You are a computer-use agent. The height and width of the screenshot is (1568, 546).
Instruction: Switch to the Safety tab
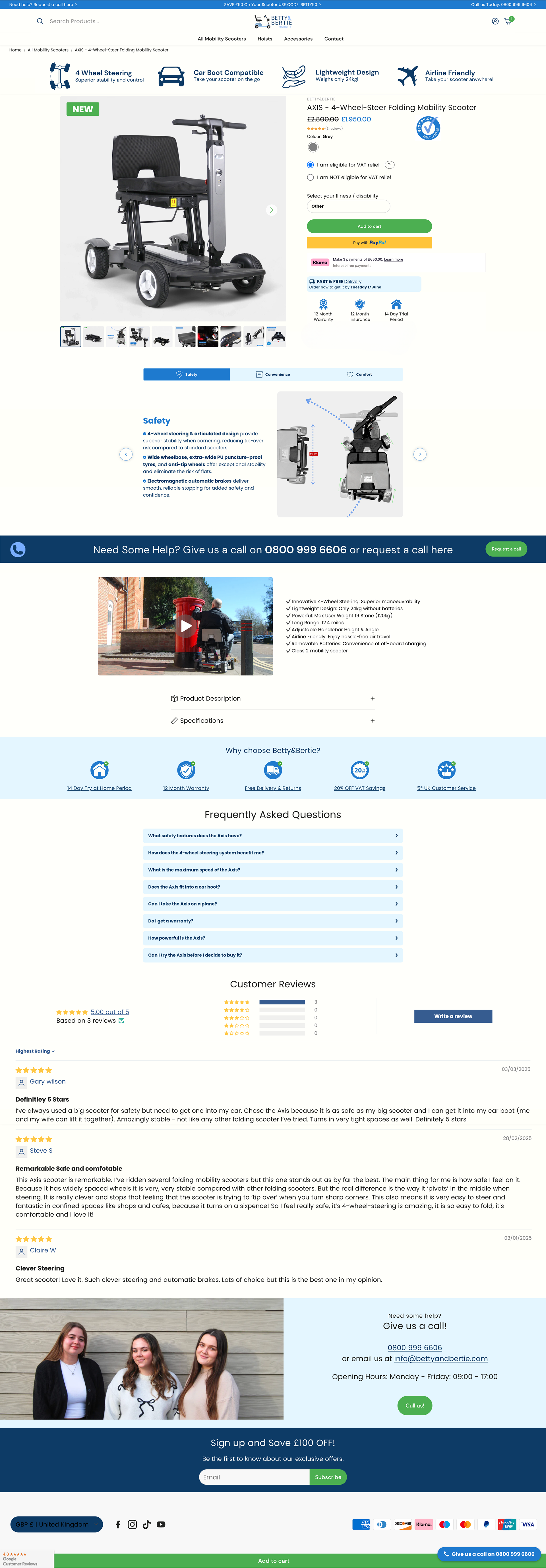coord(186,374)
